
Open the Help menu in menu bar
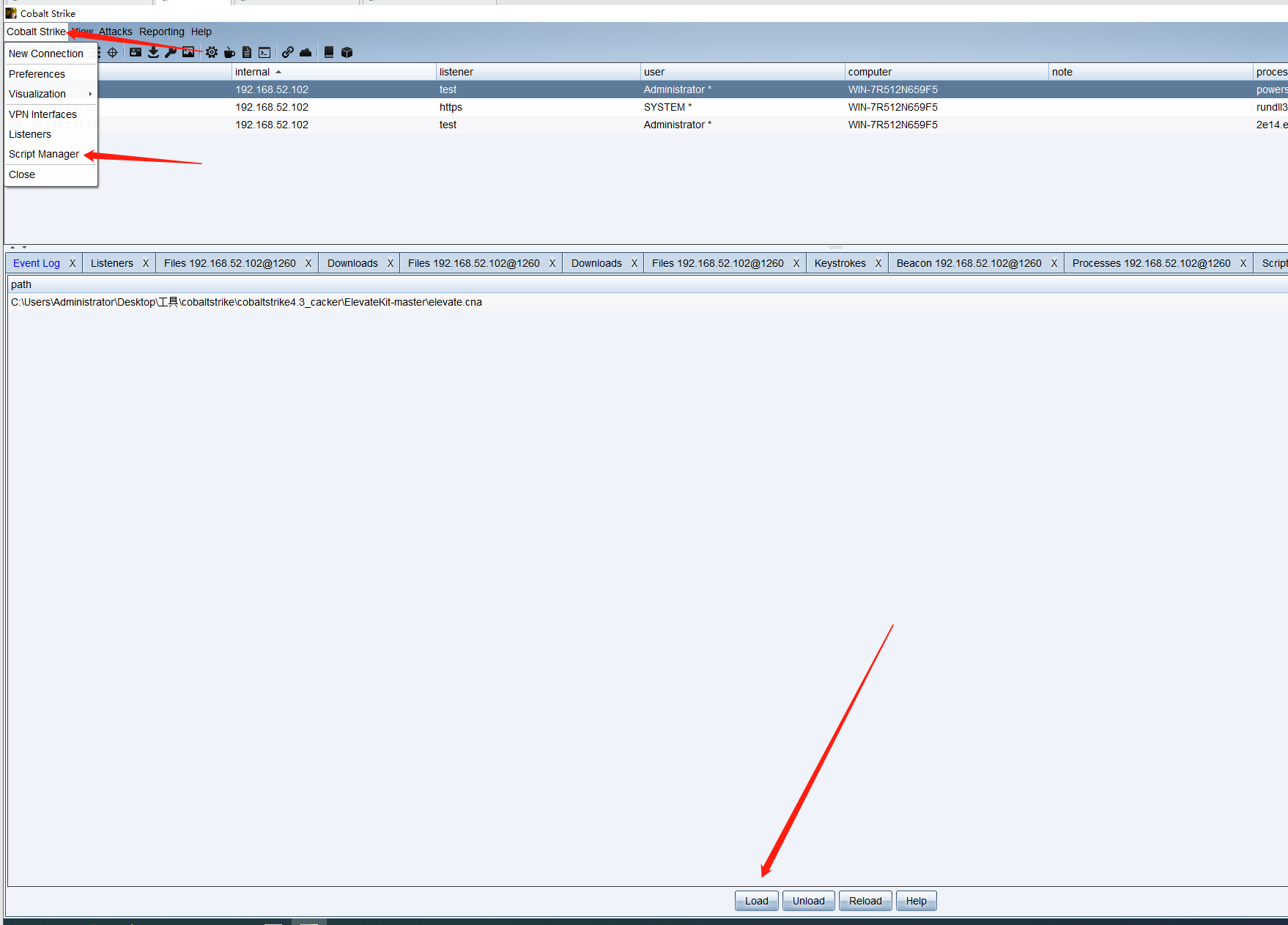pyautogui.click(x=201, y=32)
